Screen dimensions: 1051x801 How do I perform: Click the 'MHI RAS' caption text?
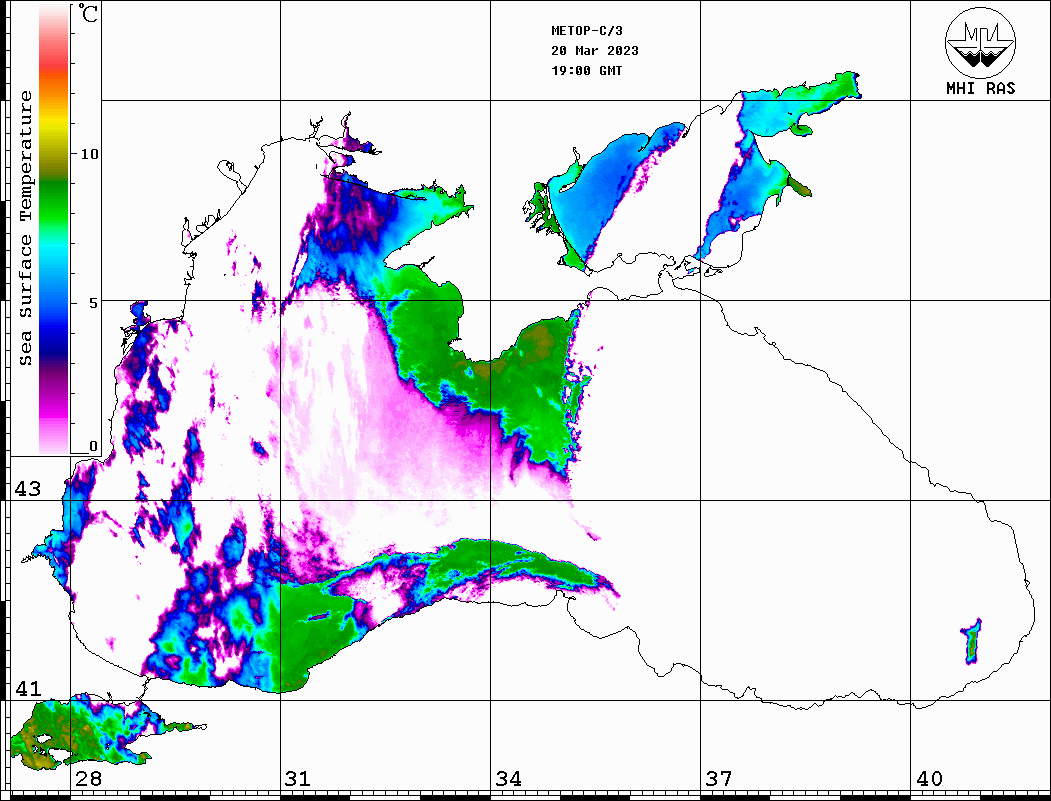(980, 88)
